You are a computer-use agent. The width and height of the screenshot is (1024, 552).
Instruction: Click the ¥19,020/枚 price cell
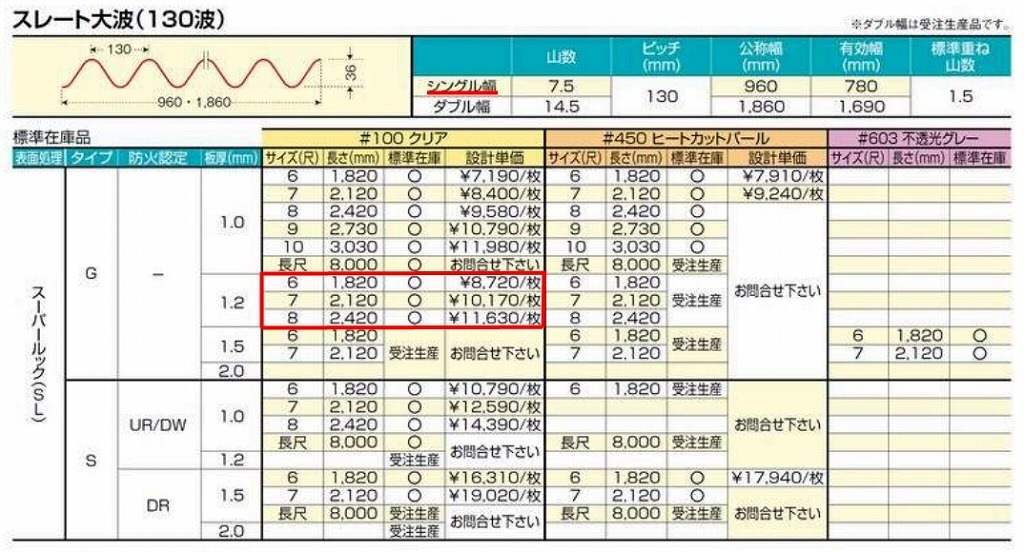pos(494,494)
